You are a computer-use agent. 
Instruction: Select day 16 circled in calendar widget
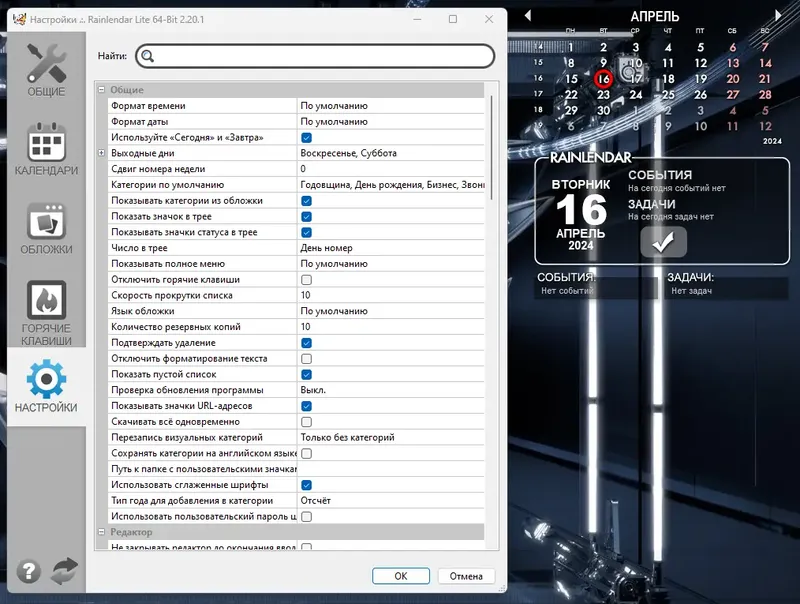[604, 79]
